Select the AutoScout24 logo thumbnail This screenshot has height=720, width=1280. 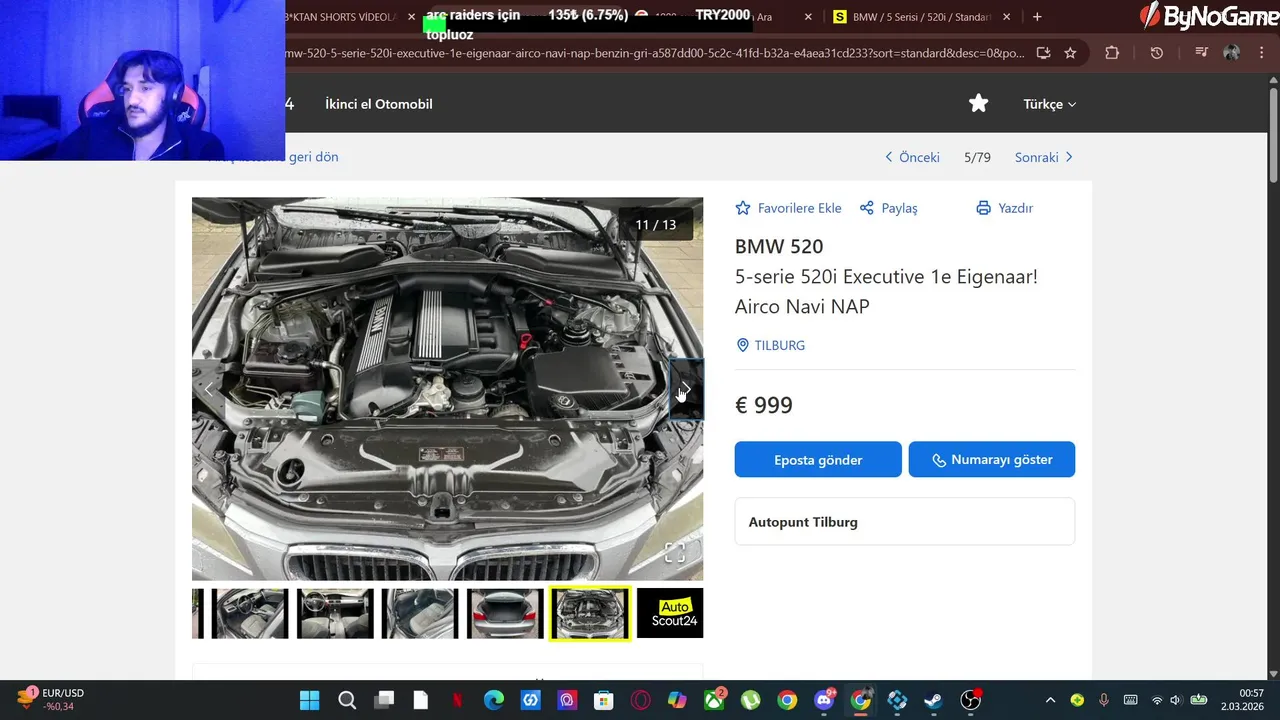[670, 613]
